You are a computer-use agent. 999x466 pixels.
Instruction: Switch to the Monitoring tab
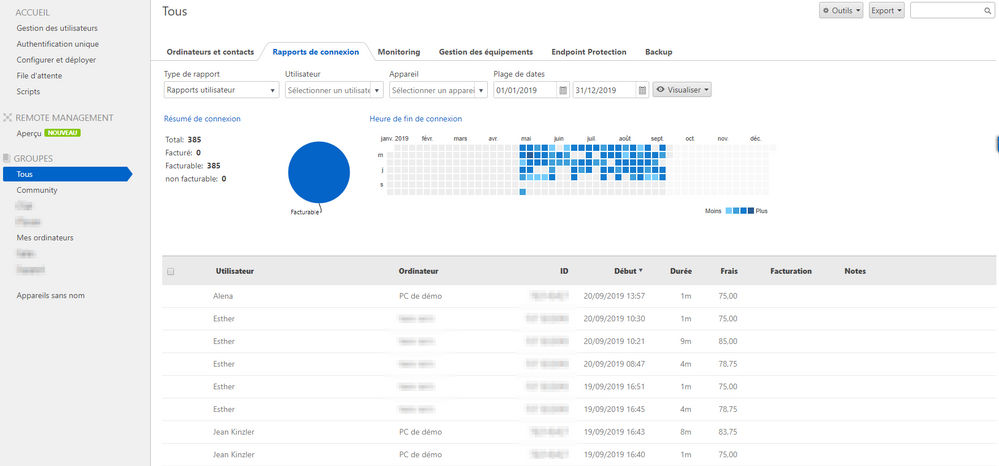tap(398, 52)
